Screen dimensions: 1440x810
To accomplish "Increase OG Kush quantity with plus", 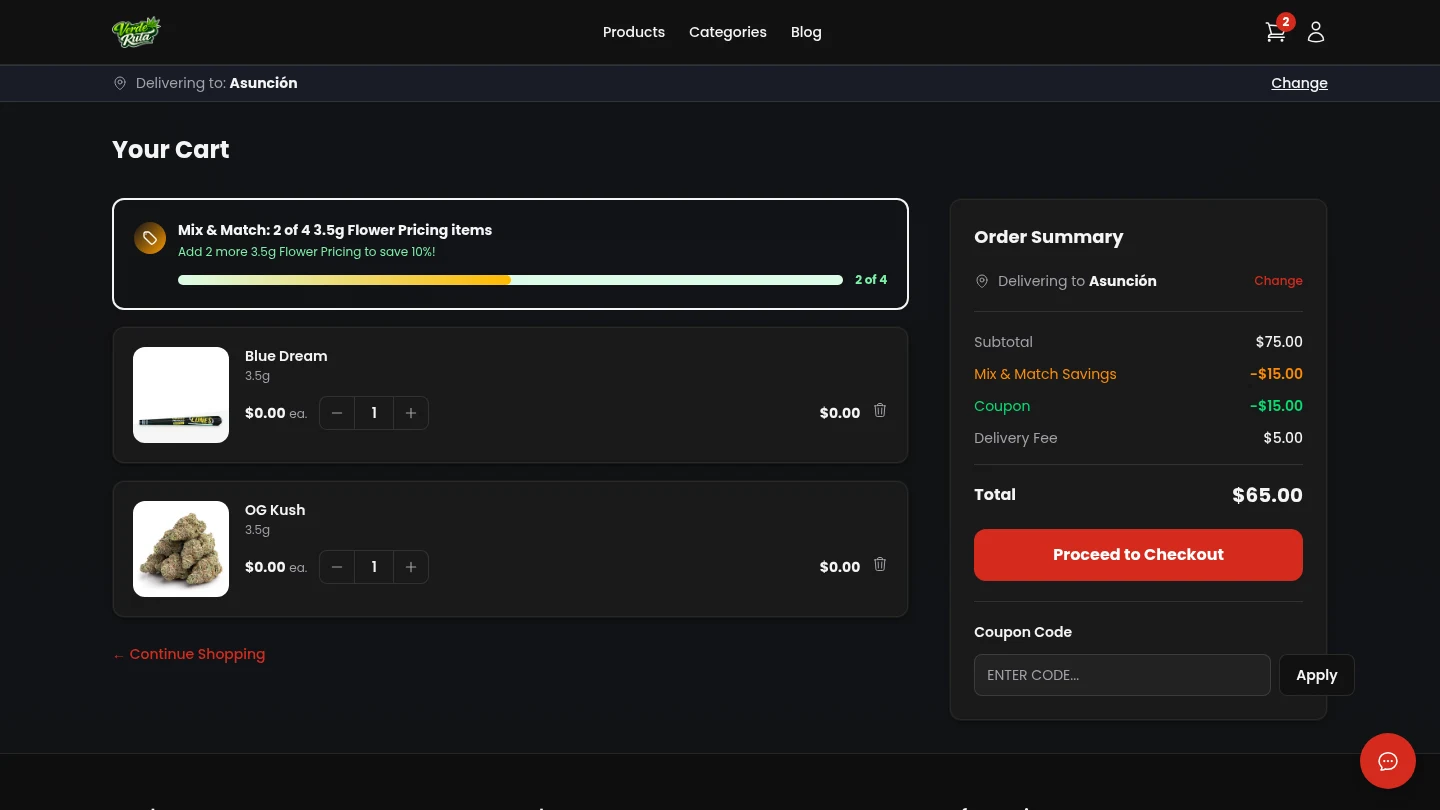I will point(410,567).
